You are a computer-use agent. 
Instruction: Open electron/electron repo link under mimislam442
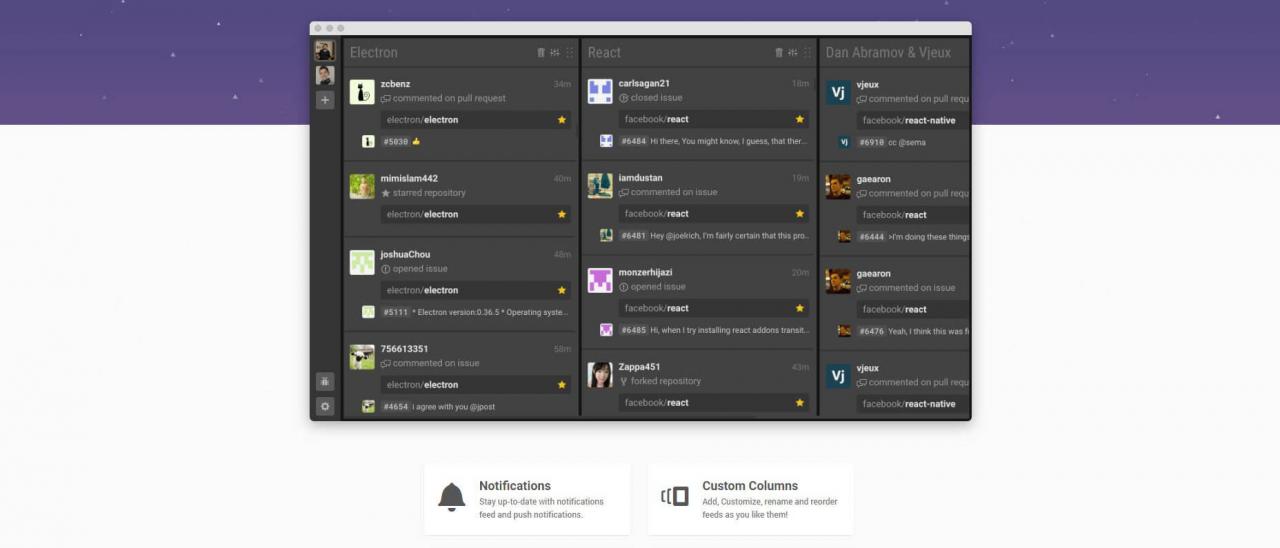(423, 214)
